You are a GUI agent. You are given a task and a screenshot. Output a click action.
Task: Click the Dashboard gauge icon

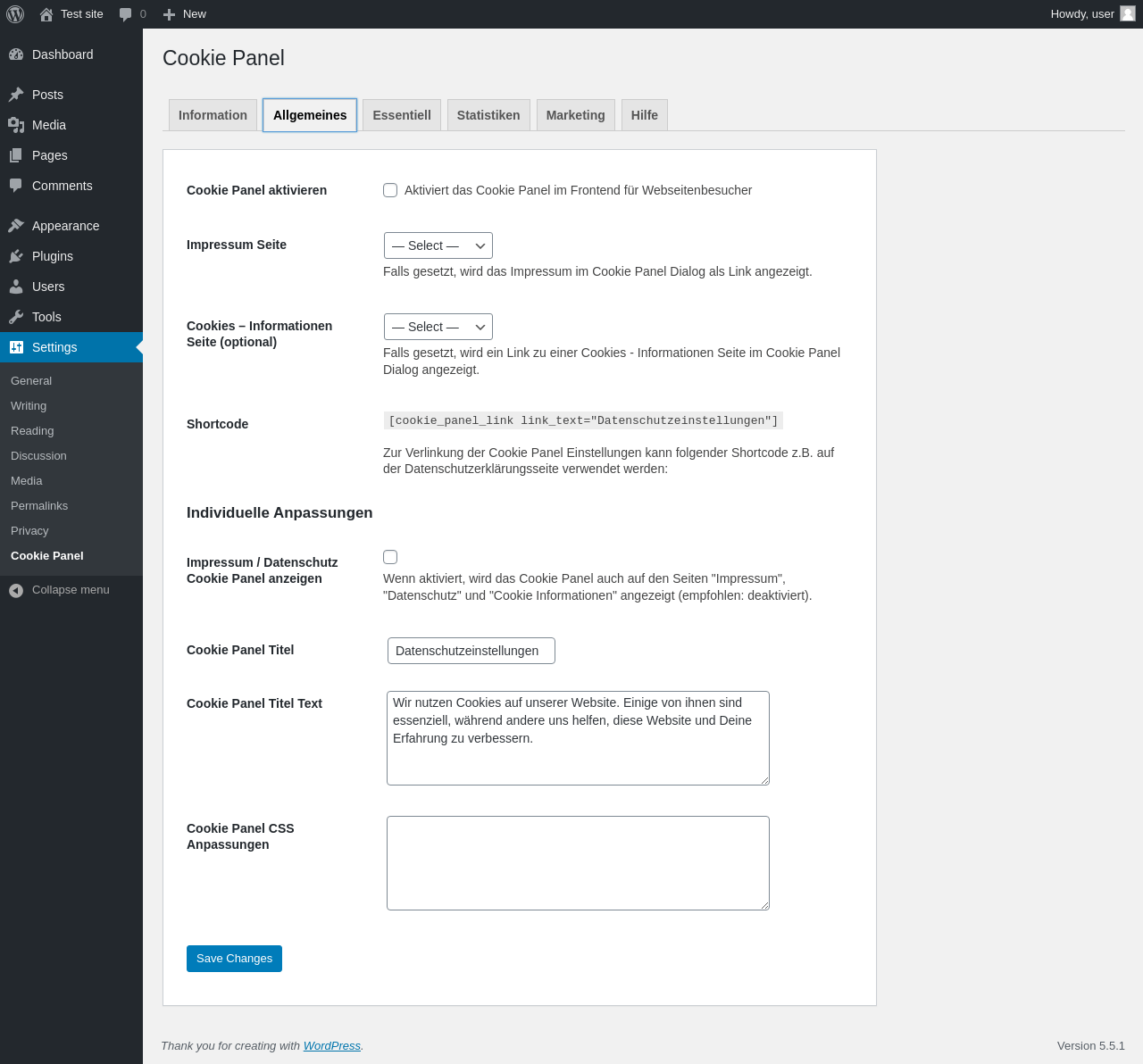[16, 54]
